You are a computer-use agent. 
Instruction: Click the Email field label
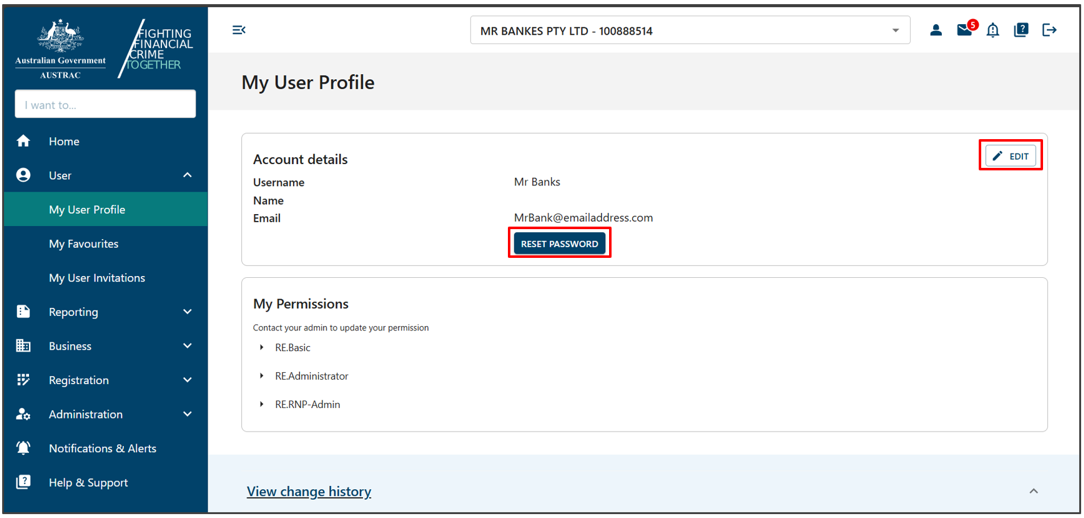click(x=267, y=219)
